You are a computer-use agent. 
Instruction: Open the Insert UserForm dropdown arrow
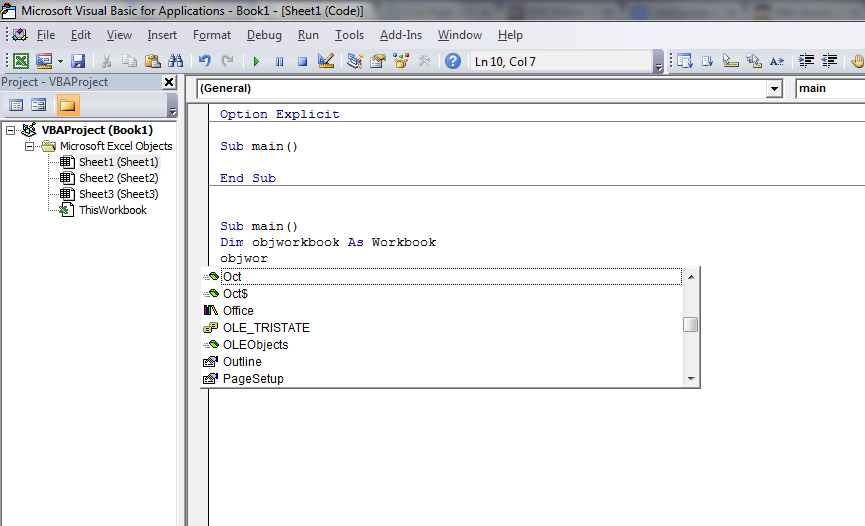point(60,61)
